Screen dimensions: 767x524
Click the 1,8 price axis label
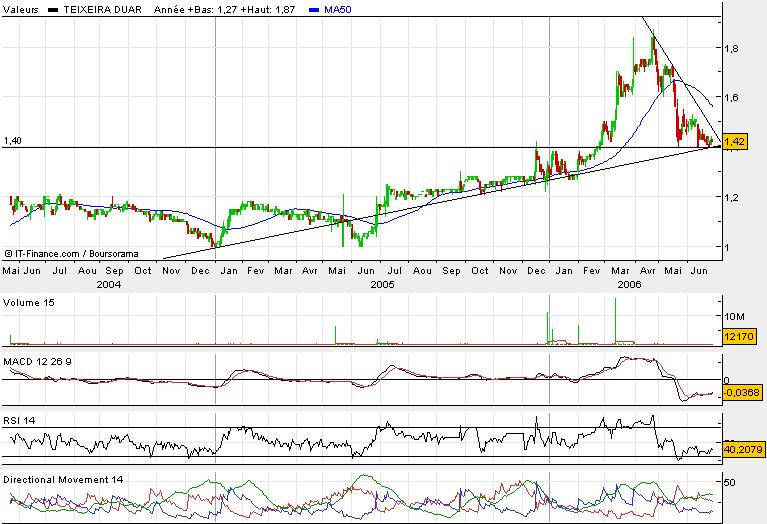pyautogui.click(x=731, y=48)
